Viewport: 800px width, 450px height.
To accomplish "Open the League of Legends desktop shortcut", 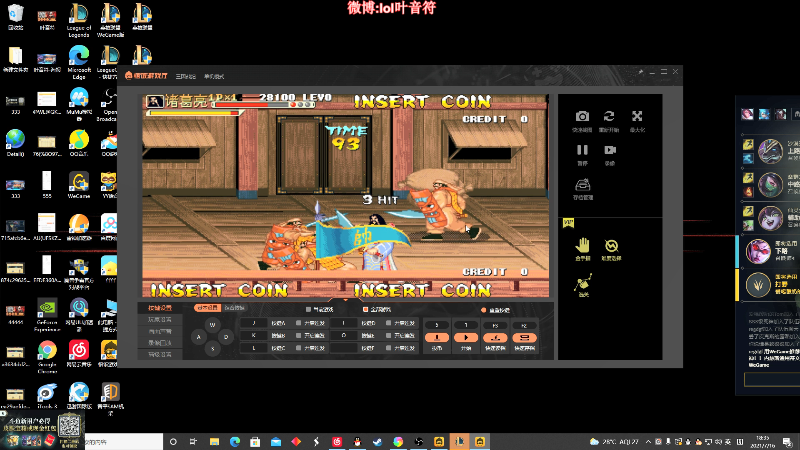I will [79, 20].
